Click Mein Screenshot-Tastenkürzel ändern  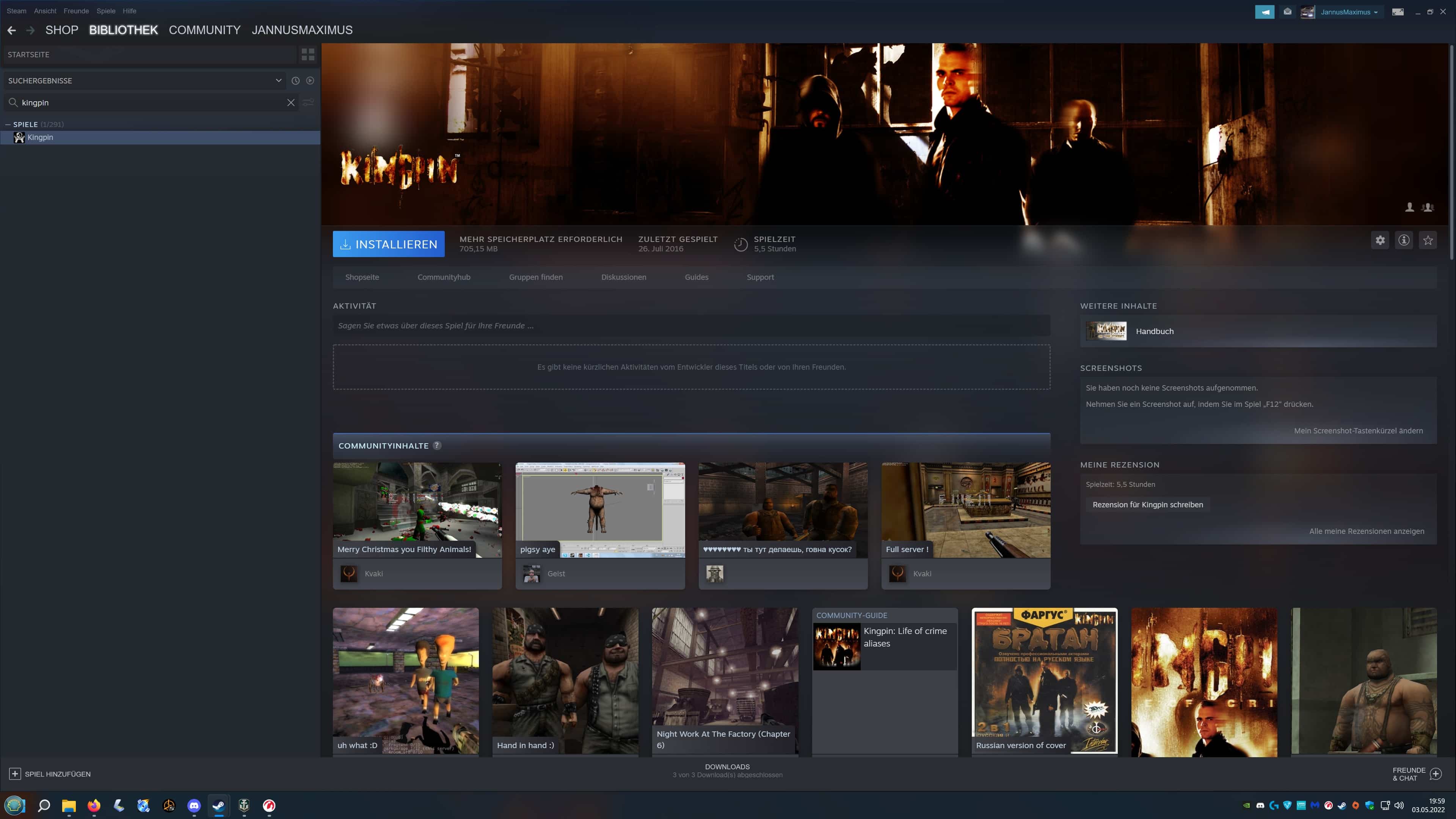click(x=1358, y=431)
